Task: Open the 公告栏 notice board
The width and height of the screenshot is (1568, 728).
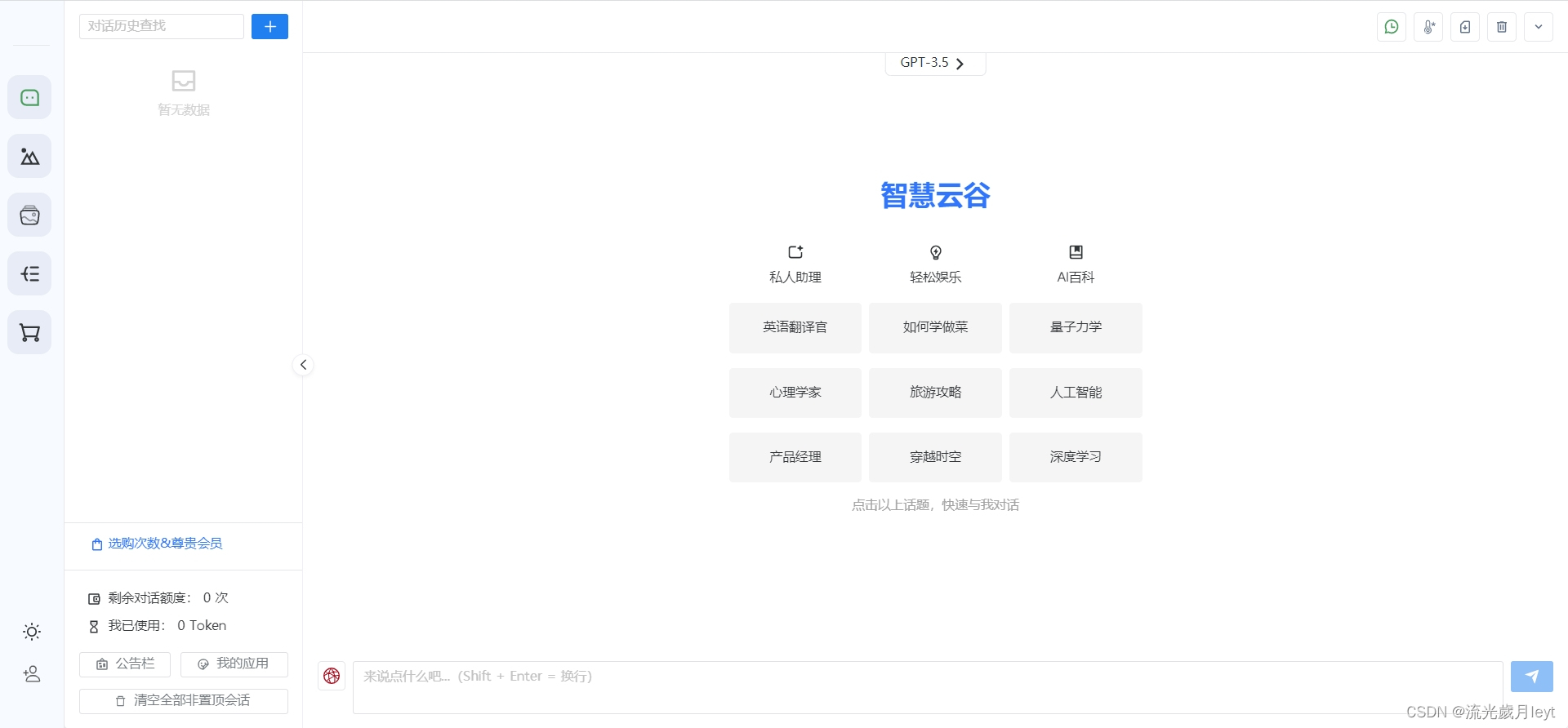Action: [x=125, y=664]
